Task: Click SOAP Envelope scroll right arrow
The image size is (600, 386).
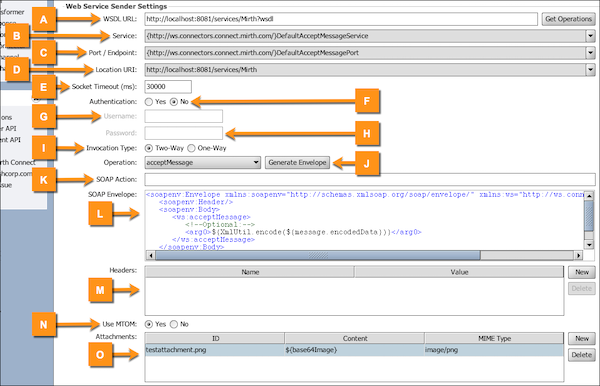Action: (x=579, y=256)
